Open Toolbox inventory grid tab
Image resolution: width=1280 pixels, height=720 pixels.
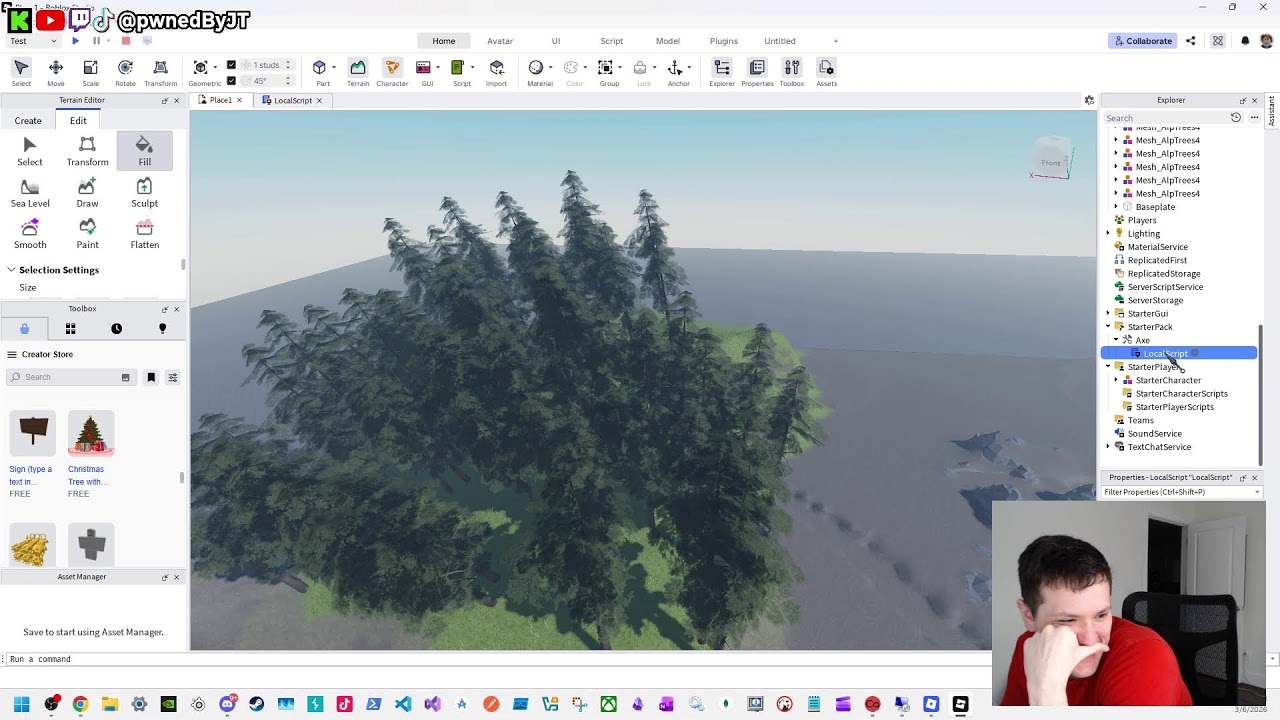[70, 328]
